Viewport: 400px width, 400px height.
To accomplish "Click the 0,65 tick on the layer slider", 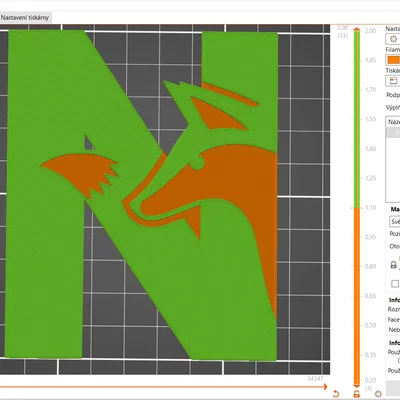I will point(370,296).
